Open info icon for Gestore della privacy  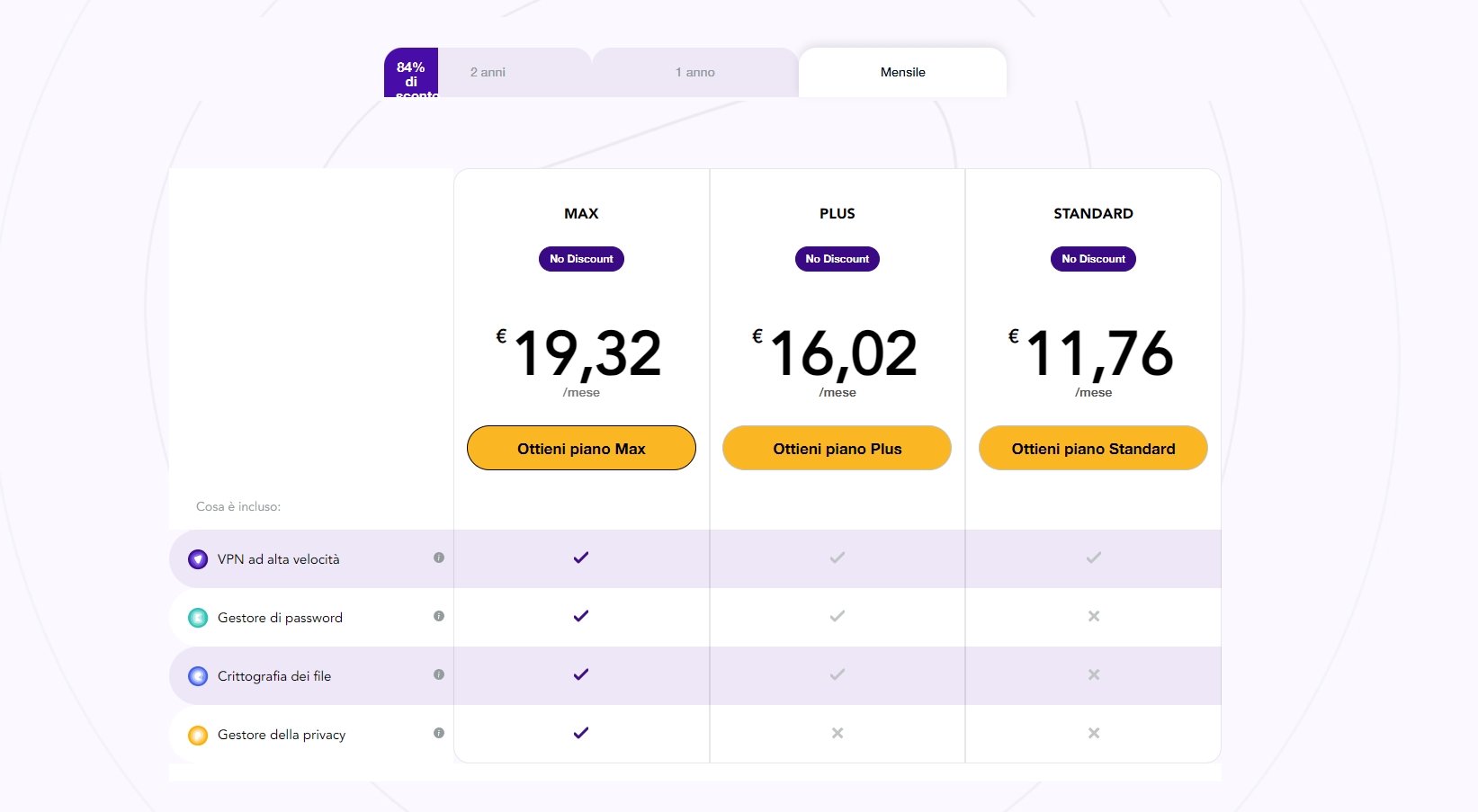click(439, 733)
